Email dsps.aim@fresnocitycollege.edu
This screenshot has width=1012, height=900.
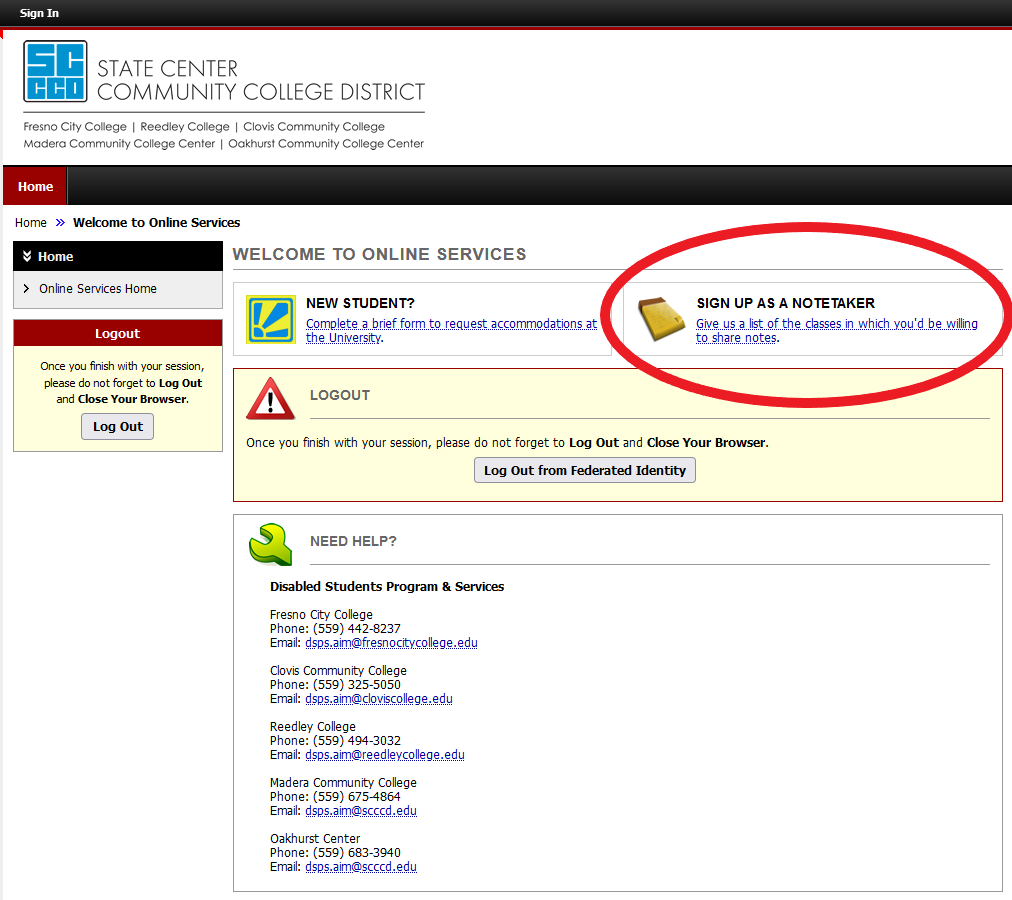pyautogui.click(x=391, y=643)
